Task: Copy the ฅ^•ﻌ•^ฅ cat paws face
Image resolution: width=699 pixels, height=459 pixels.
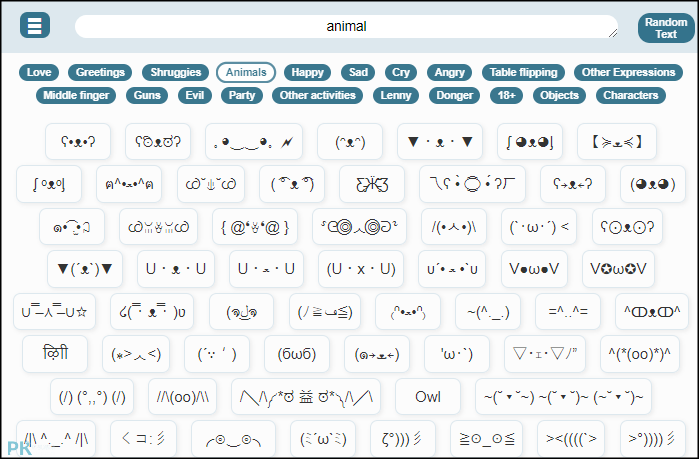Action: [129, 184]
